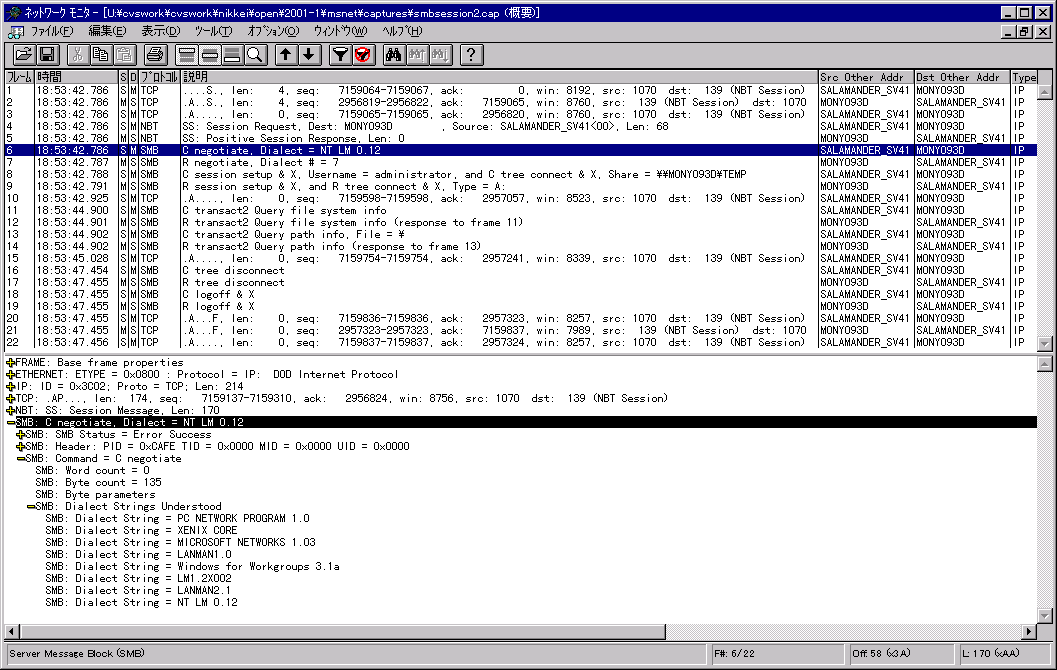Click the Network Monitor document icon in menu bar

[x=16, y=32]
